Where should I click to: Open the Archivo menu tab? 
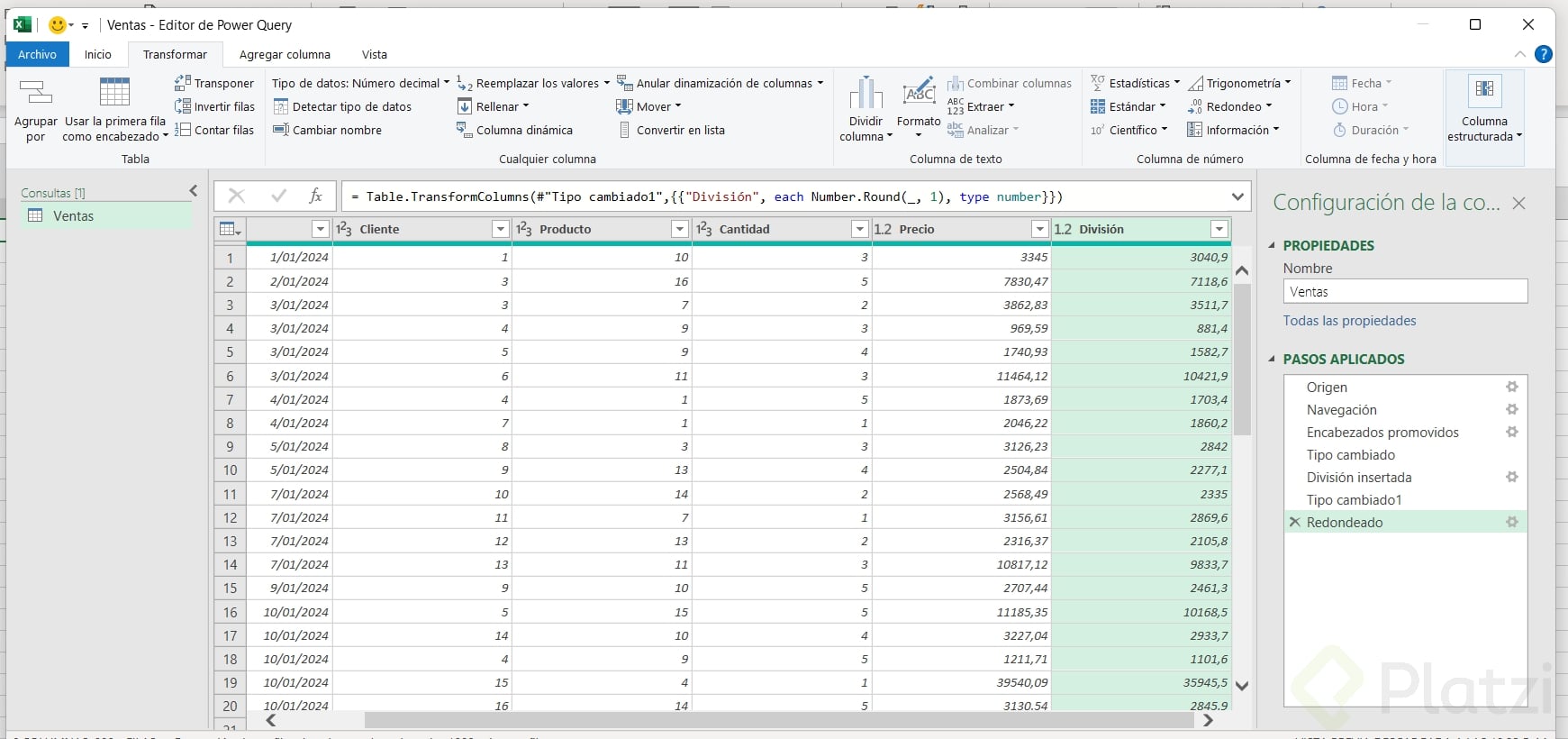tap(37, 54)
